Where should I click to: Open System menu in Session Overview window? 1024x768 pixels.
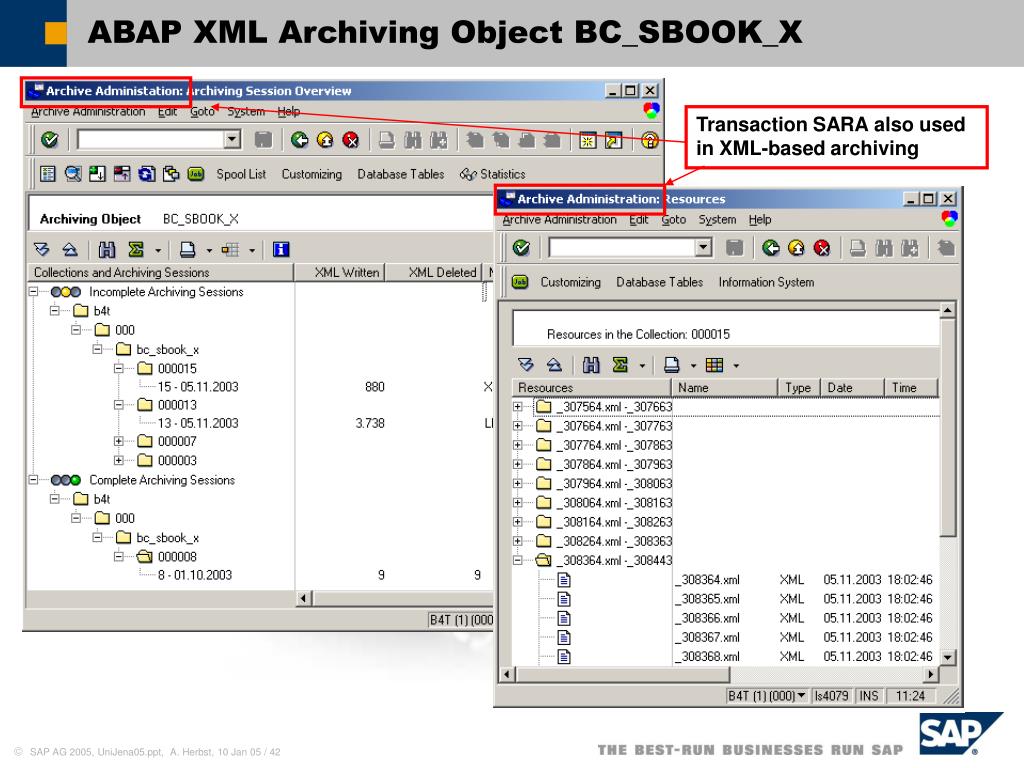point(246,112)
